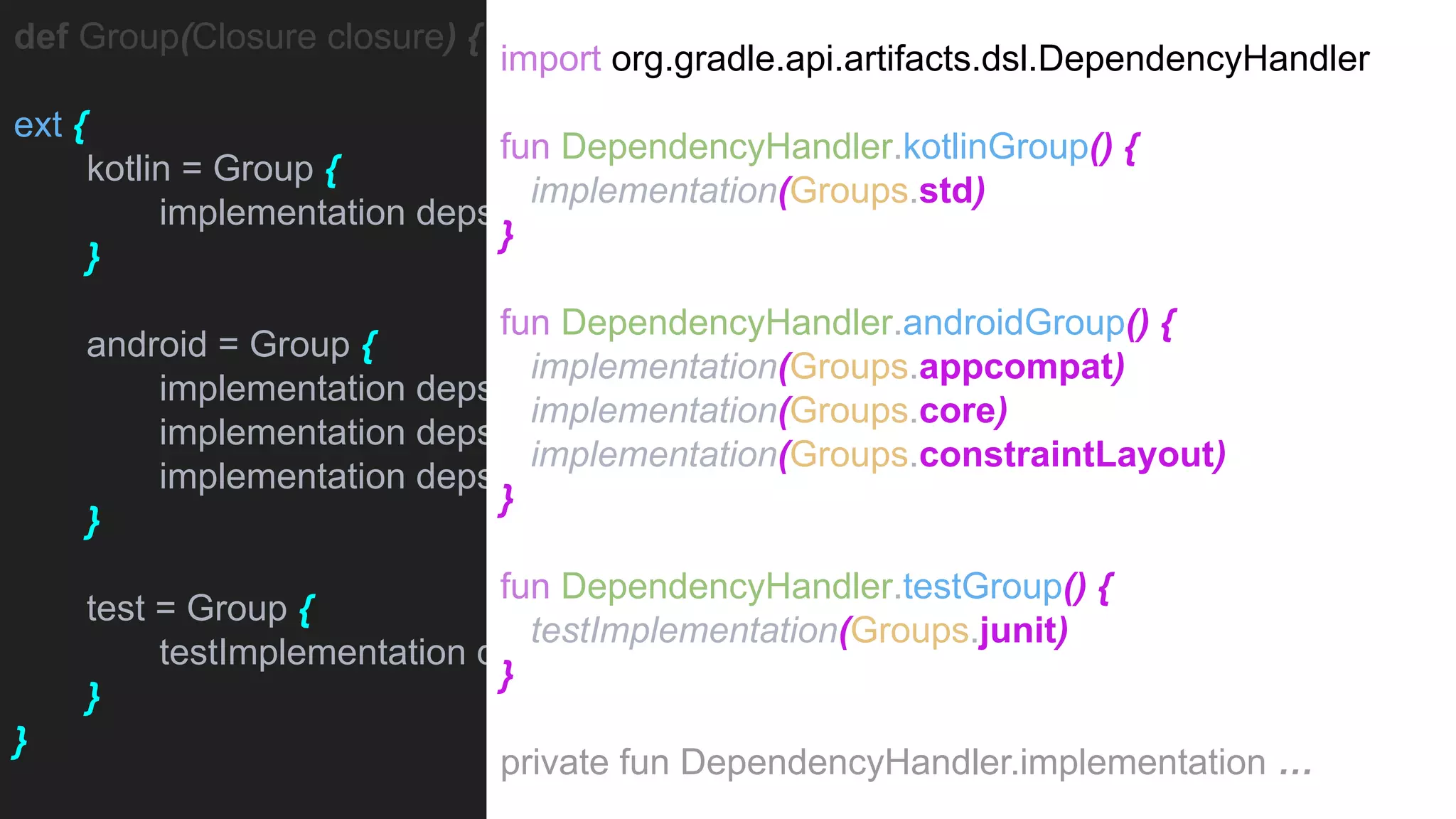Click 'org.gradle.api.artifacts.dsl.DependencyHandler' package text
Image resolution: width=1456 pixels, height=819 pixels.
(x=990, y=59)
